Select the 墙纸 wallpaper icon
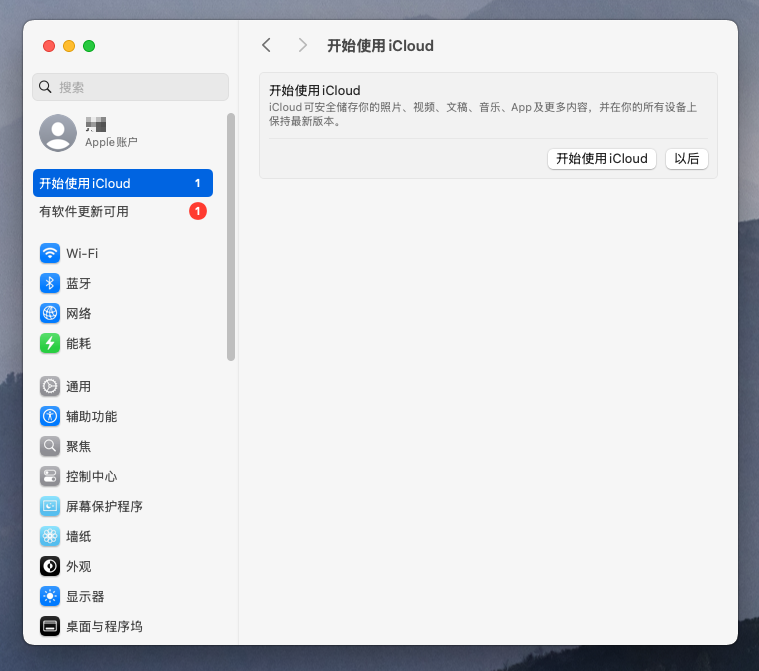This screenshot has height=671, width=759. click(50, 536)
